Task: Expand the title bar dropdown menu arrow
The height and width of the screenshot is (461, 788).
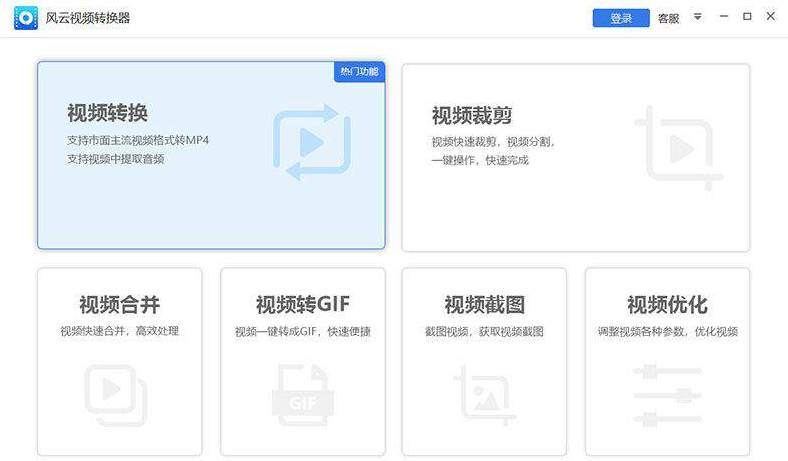Action: (x=698, y=17)
